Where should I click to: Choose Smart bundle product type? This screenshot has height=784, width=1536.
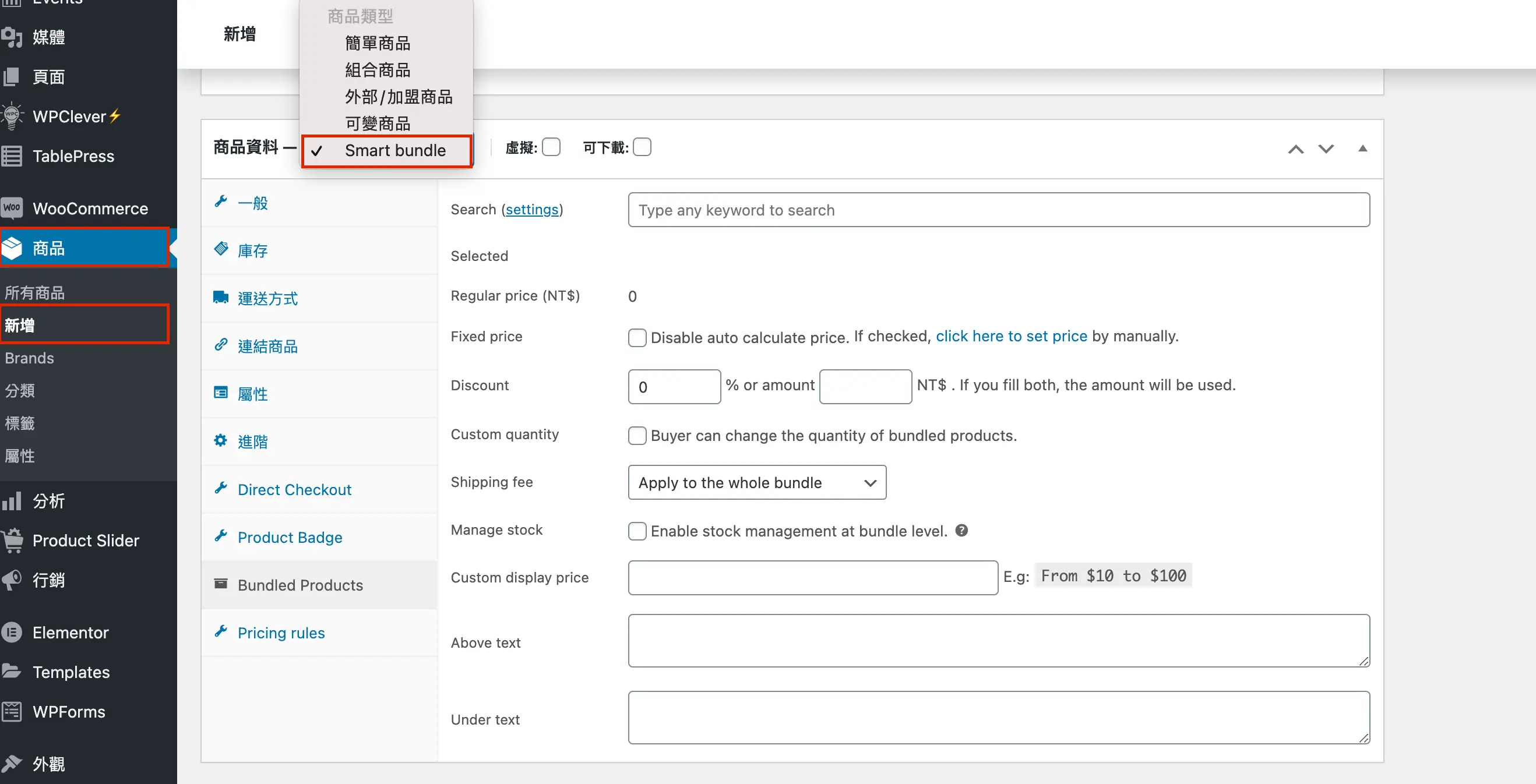point(387,151)
